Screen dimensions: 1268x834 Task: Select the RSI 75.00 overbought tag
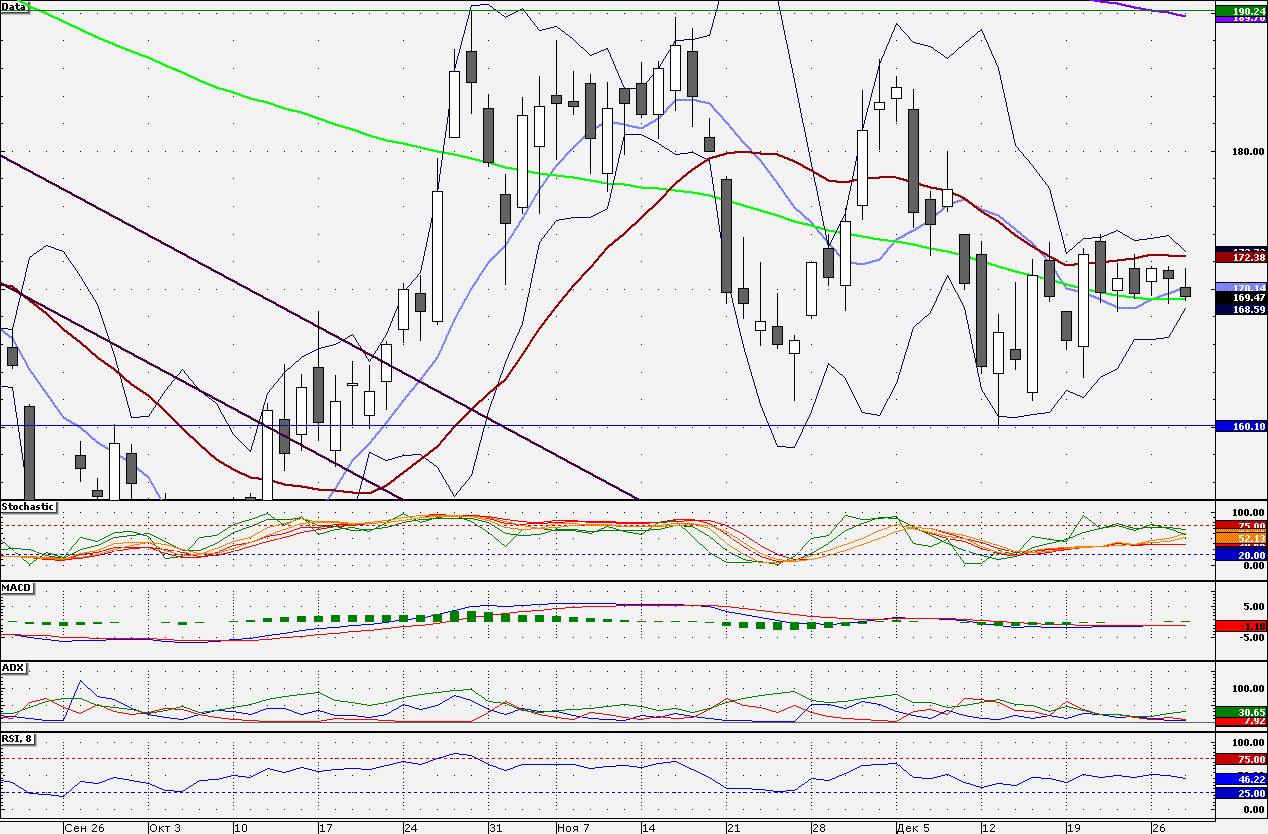[x=1241, y=760]
